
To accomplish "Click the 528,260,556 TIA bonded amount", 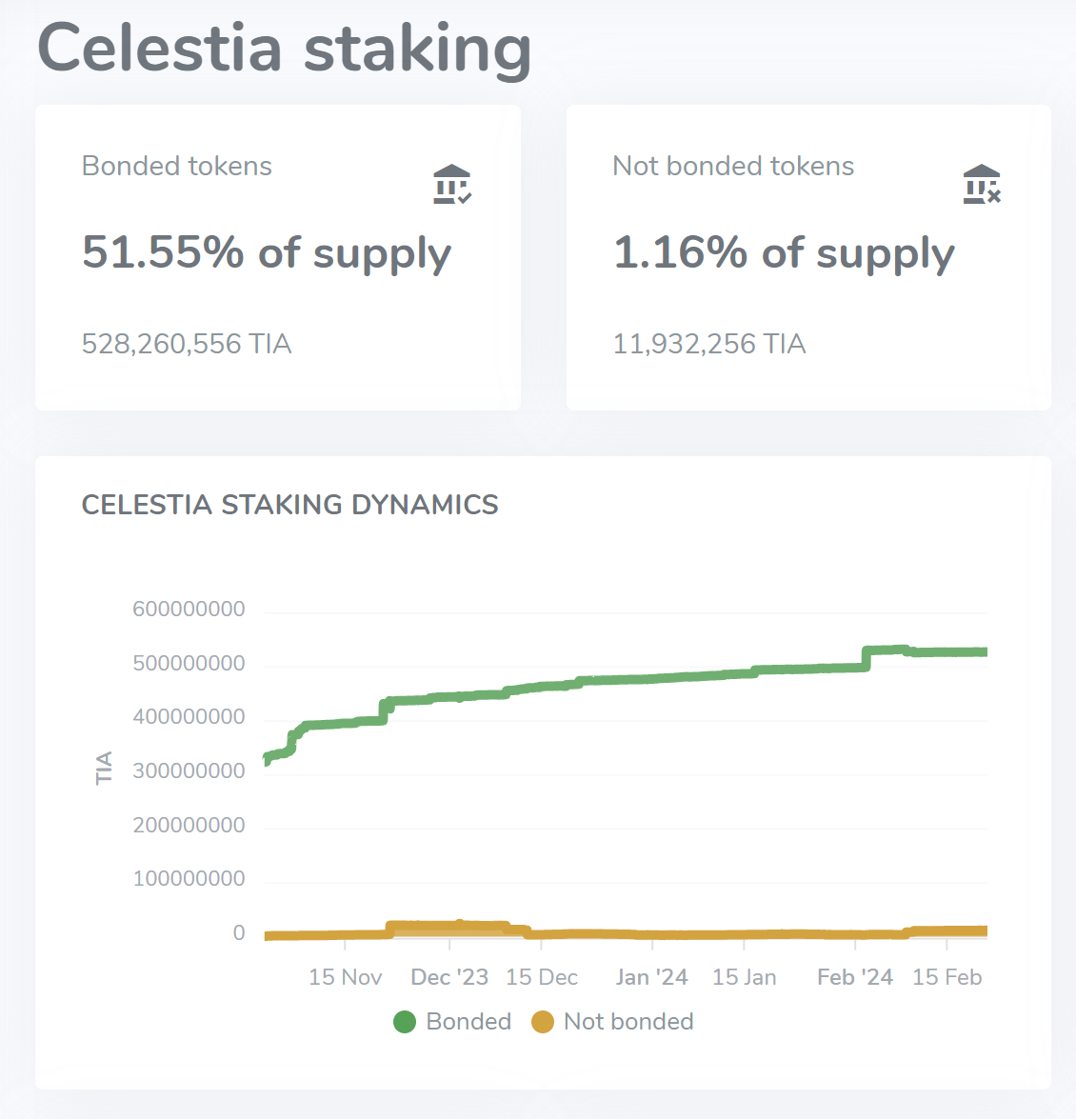I will [x=187, y=344].
